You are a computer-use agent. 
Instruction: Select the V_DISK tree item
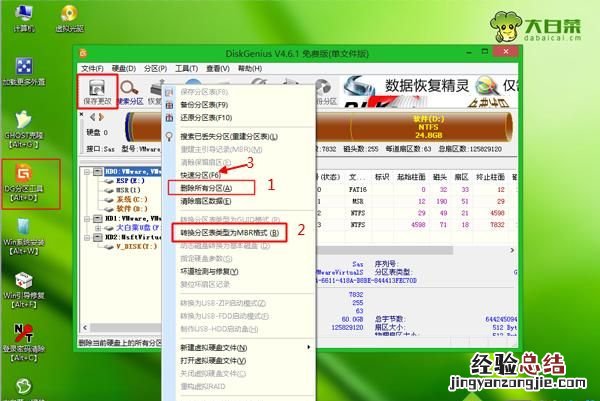point(137,247)
